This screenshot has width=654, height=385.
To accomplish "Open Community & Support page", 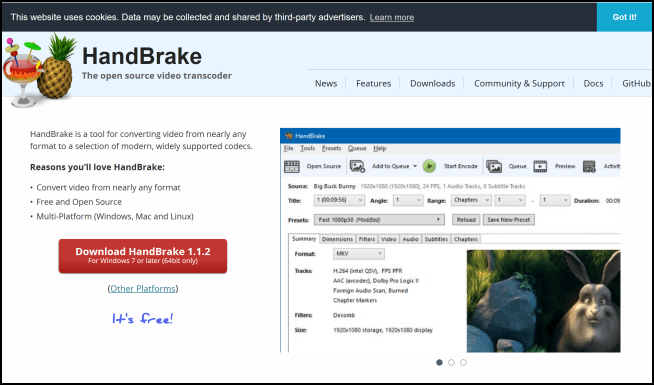I will click(519, 83).
